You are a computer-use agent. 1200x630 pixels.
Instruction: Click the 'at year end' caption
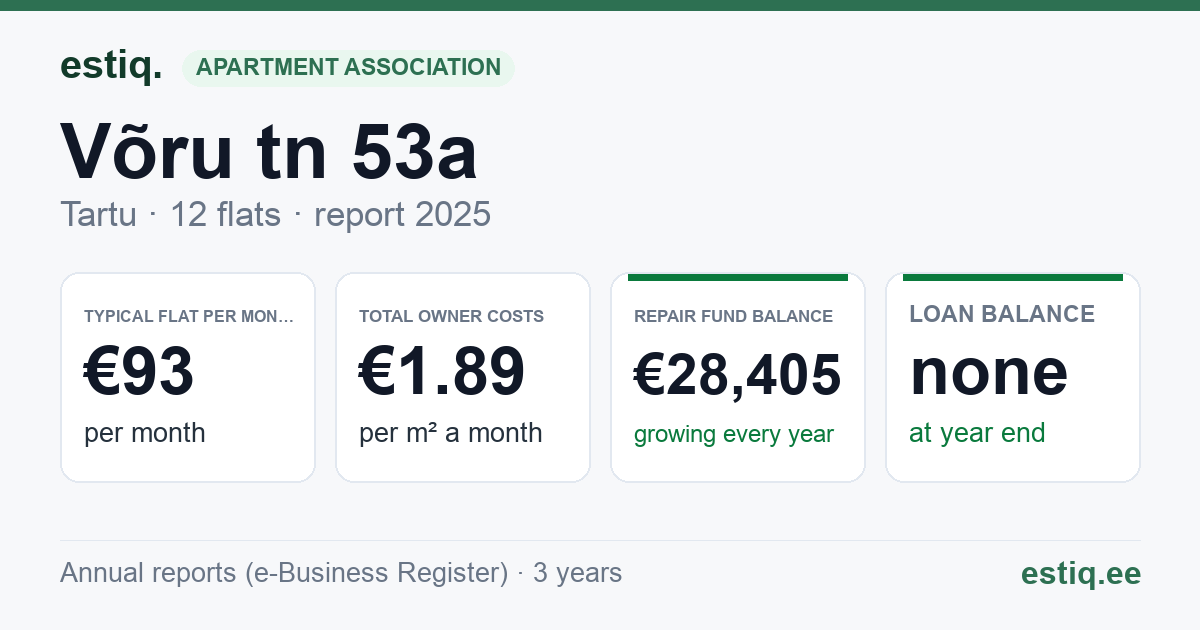pyautogui.click(x=977, y=433)
